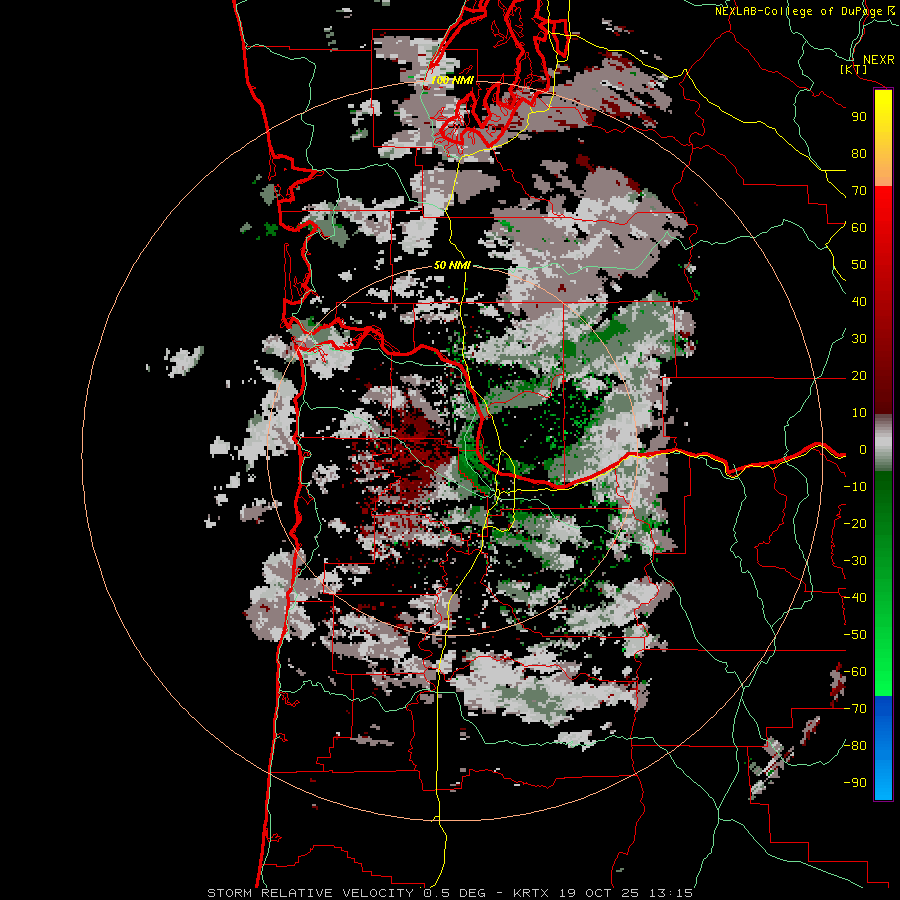The height and width of the screenshot is (900, 900).
Task: Click the -30 value on the velocity scale
Action: coord(855,561)
